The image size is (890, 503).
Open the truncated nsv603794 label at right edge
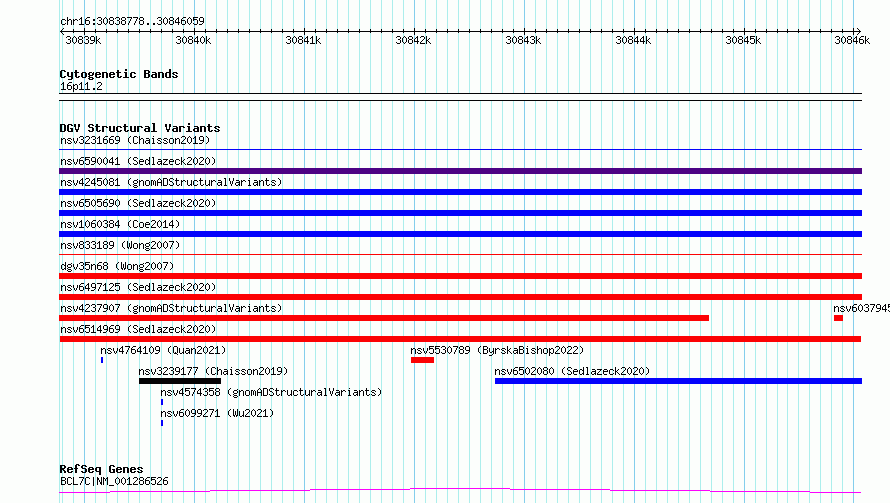[x=861, y=308]
